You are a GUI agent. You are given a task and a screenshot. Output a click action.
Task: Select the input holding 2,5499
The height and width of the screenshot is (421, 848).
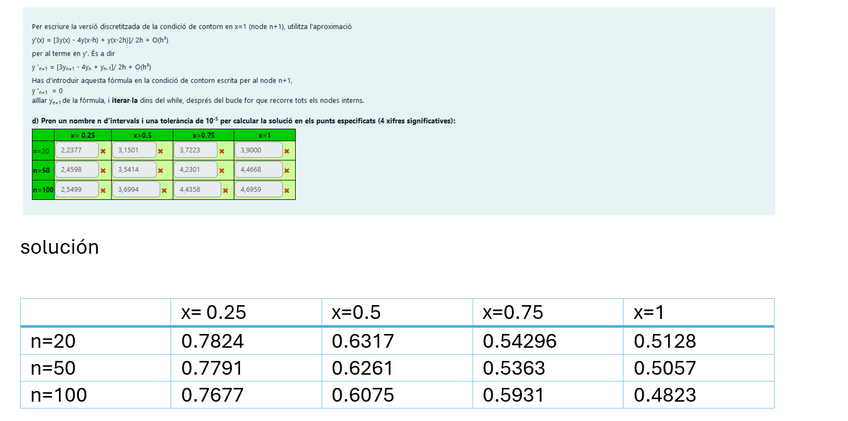pyautogui.click(x=75, y=188)
